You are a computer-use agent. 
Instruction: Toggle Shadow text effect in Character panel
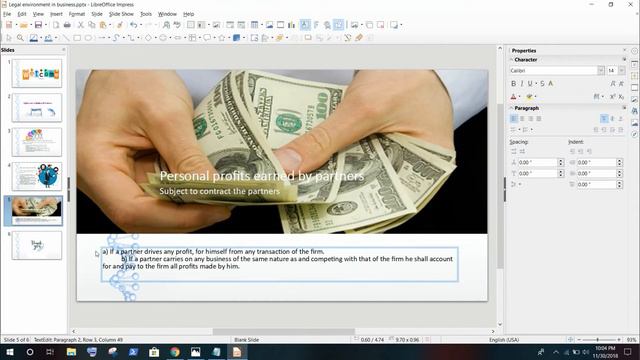[x=550, y=84]
